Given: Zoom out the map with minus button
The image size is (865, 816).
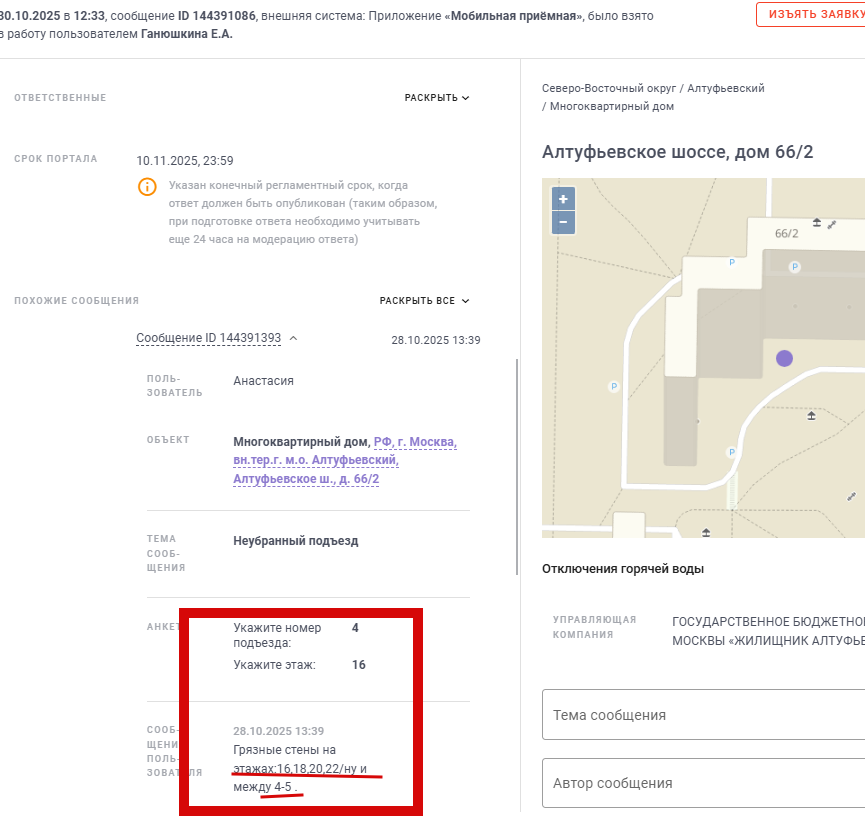Looking at the screenshot, I should [x=563, y=222].
